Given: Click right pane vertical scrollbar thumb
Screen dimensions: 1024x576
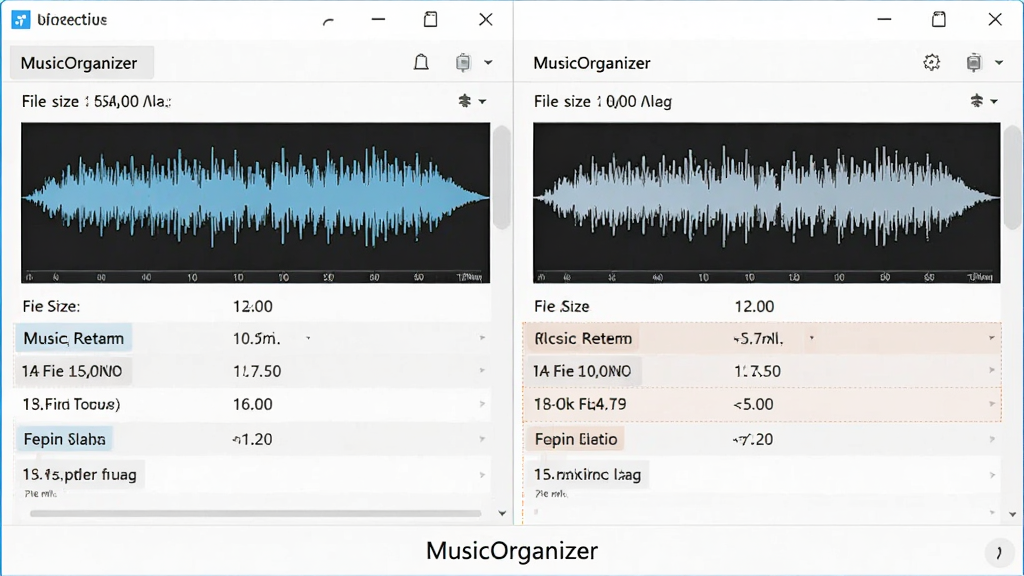Looking at the screenshot, I should coord(1013,177).
